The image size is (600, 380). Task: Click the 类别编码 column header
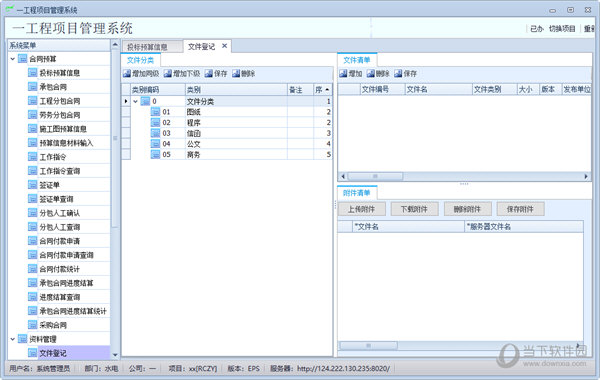[x=158, y=90]
